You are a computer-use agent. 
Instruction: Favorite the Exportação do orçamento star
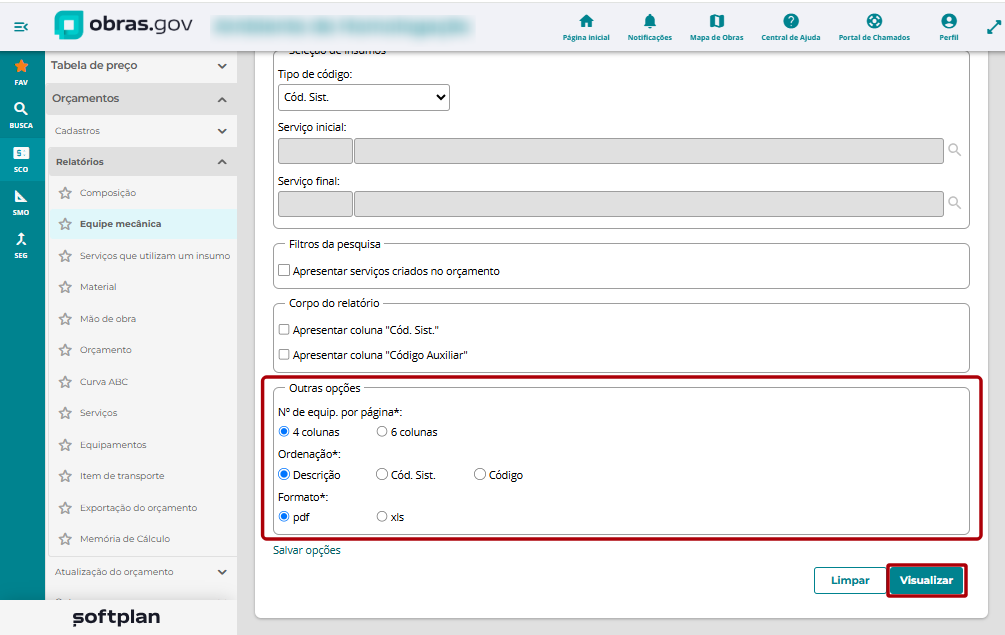[x=65, y=507]
